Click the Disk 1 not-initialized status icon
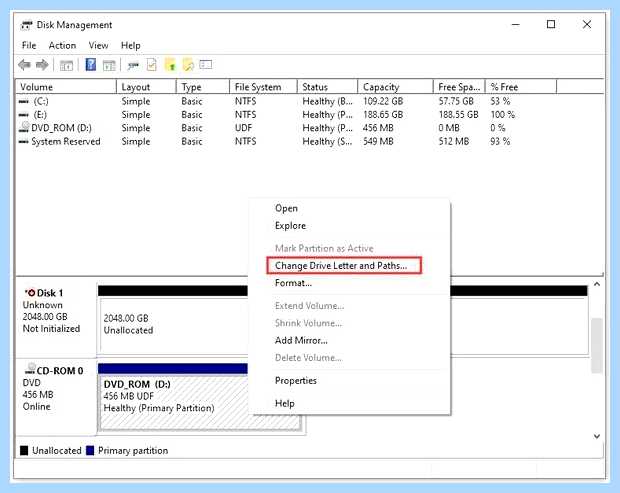This screenshot has height=493, width=620. pos(30,293)
